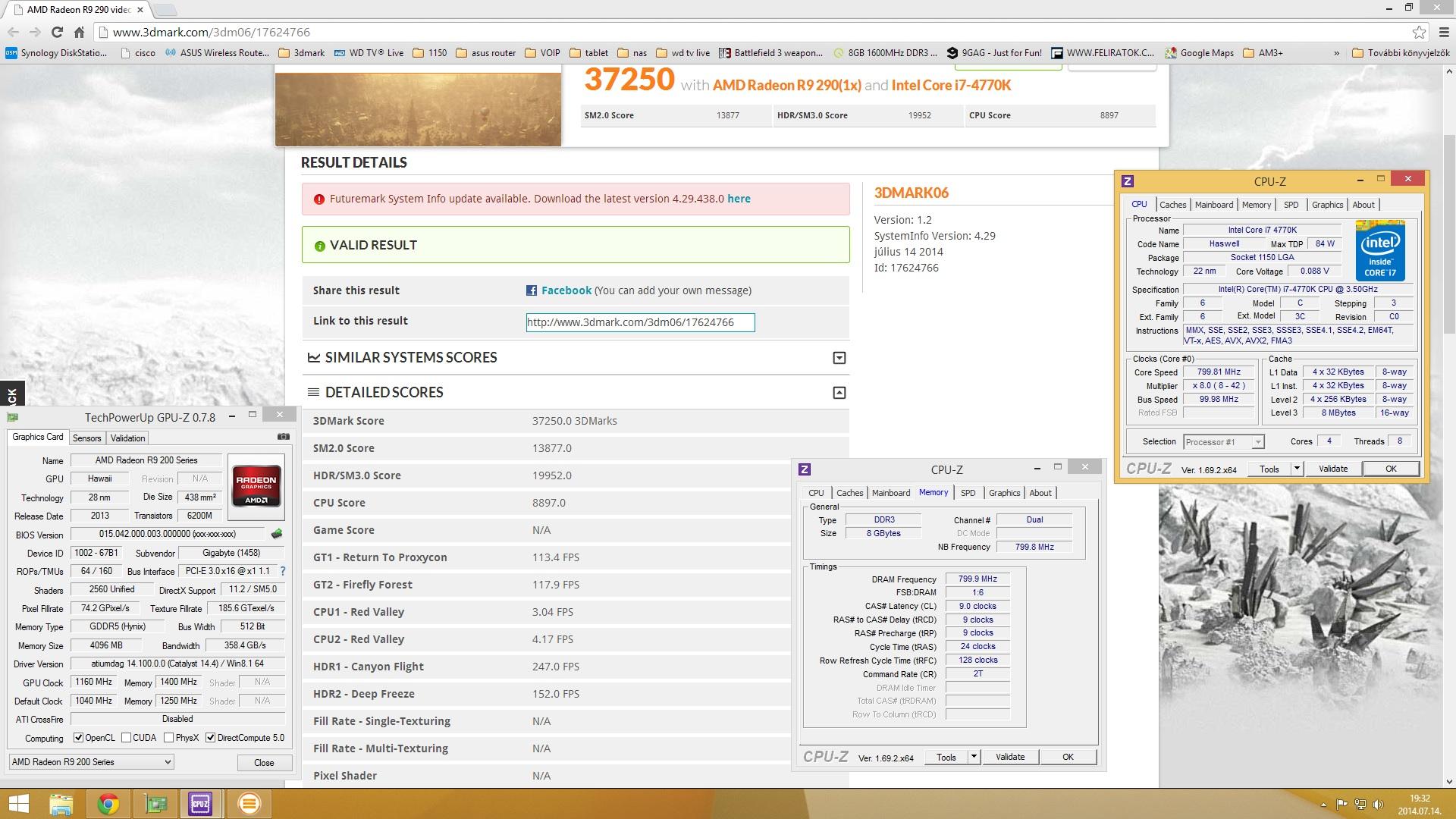The width and height of the screenshot is (1456, 819).
Task: Expand the Similar Systems Scores section
Action: pyautogui.click(x=839, y=358)
